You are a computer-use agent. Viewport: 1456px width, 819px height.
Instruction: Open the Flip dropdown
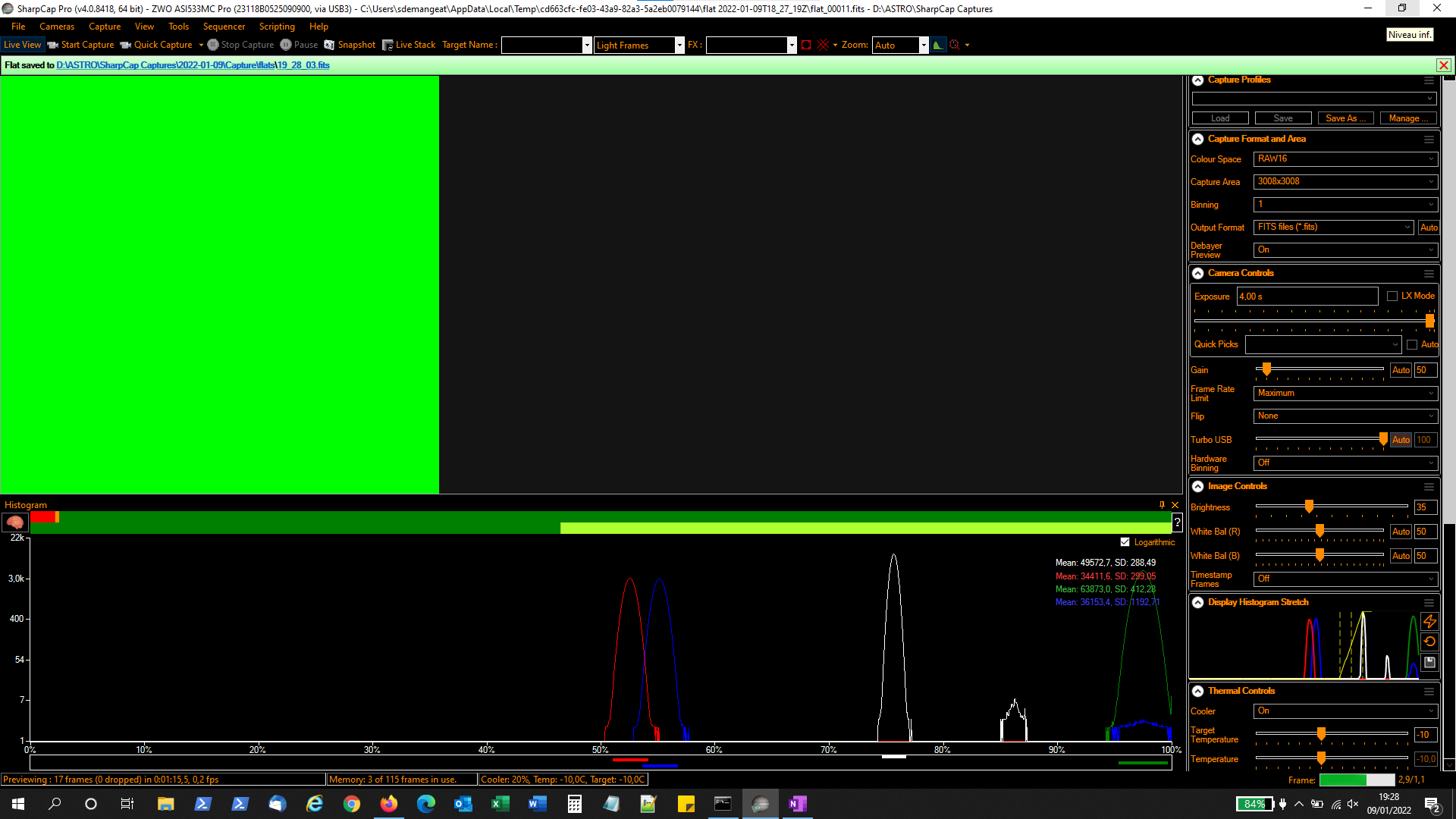click(x=1345, y=416)
